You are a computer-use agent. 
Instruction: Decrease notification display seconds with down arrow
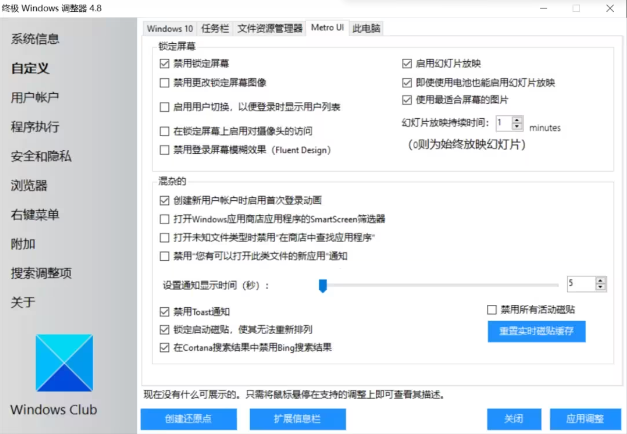click(600, 287)
